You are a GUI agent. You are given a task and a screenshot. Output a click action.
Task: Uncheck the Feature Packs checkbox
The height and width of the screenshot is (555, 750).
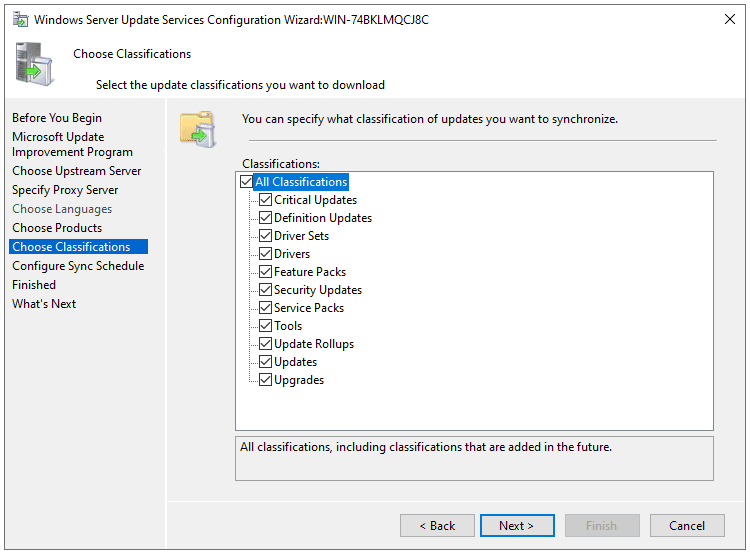coord(265,272)
